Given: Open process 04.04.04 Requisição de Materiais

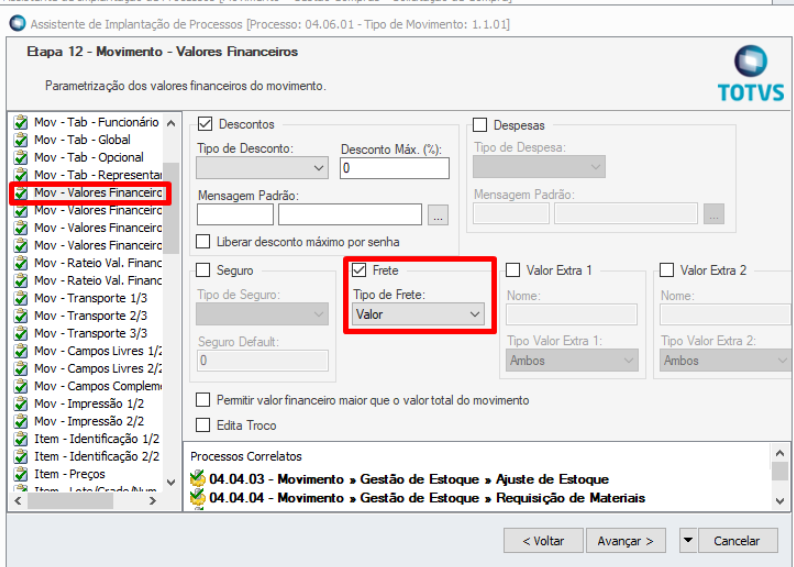Looking at the screenshot, I should (x=427, y=498).
